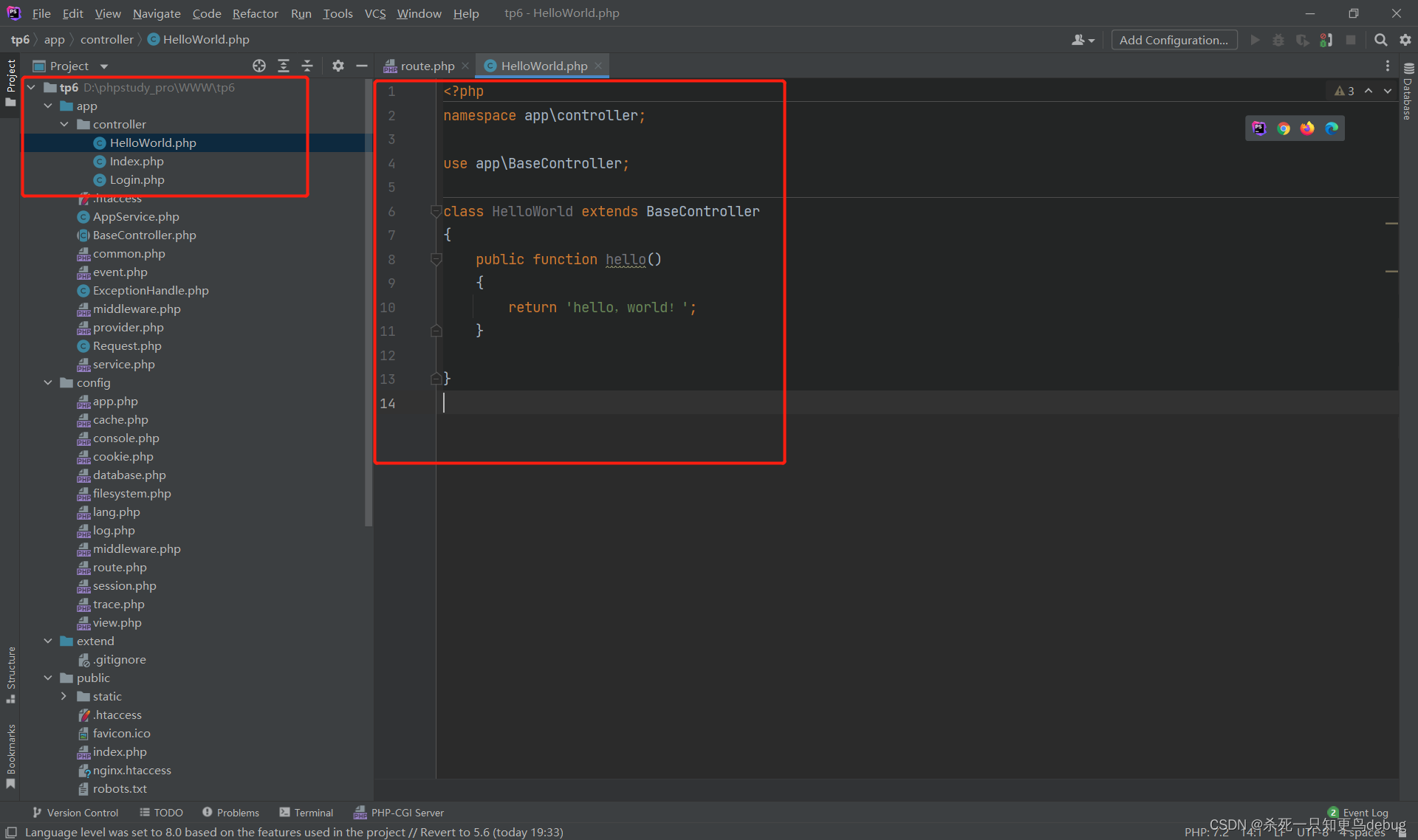Click editor tabs three-dots options icon
Viewport: 1418px width, 840px height.
(x=1388, y=66)
